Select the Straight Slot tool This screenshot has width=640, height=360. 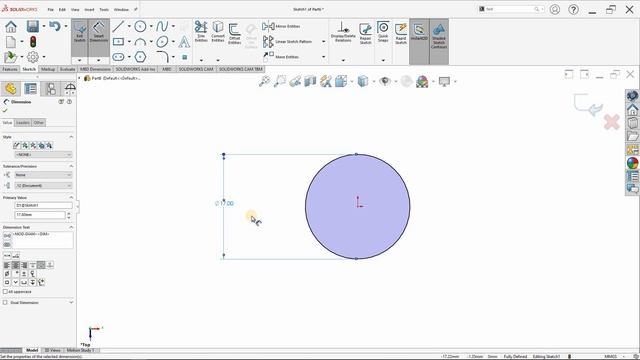(118, 57)
